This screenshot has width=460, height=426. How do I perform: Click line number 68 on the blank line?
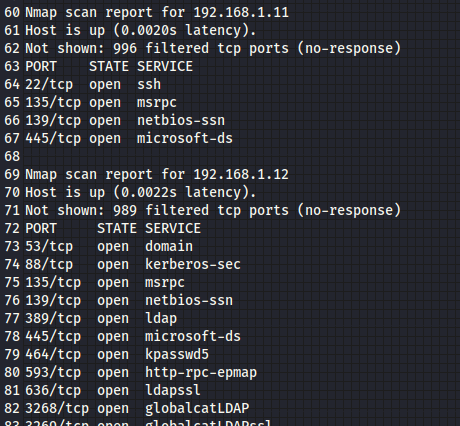coord(12,157)
